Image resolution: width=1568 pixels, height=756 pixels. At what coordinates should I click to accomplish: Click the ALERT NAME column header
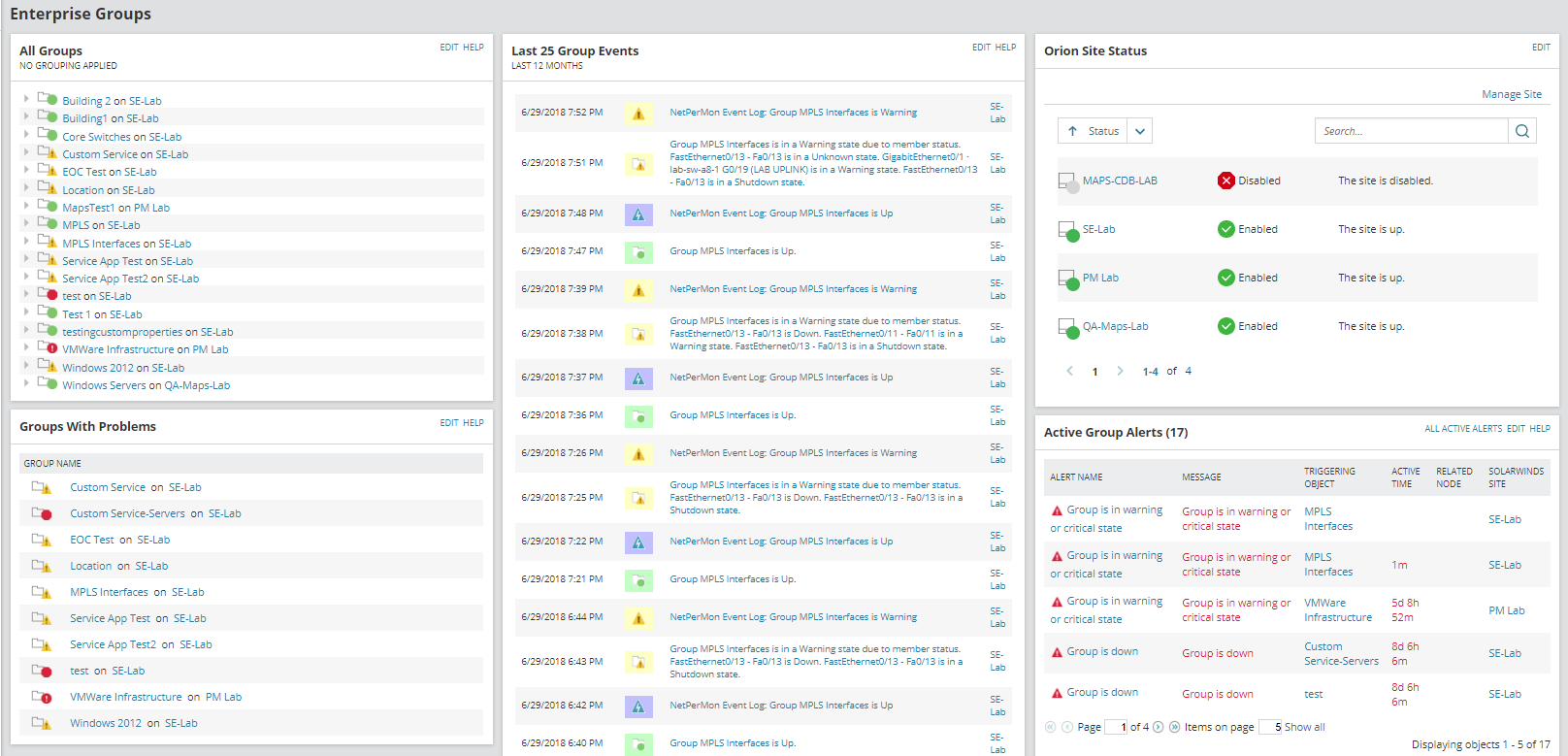coord(1076,477)
